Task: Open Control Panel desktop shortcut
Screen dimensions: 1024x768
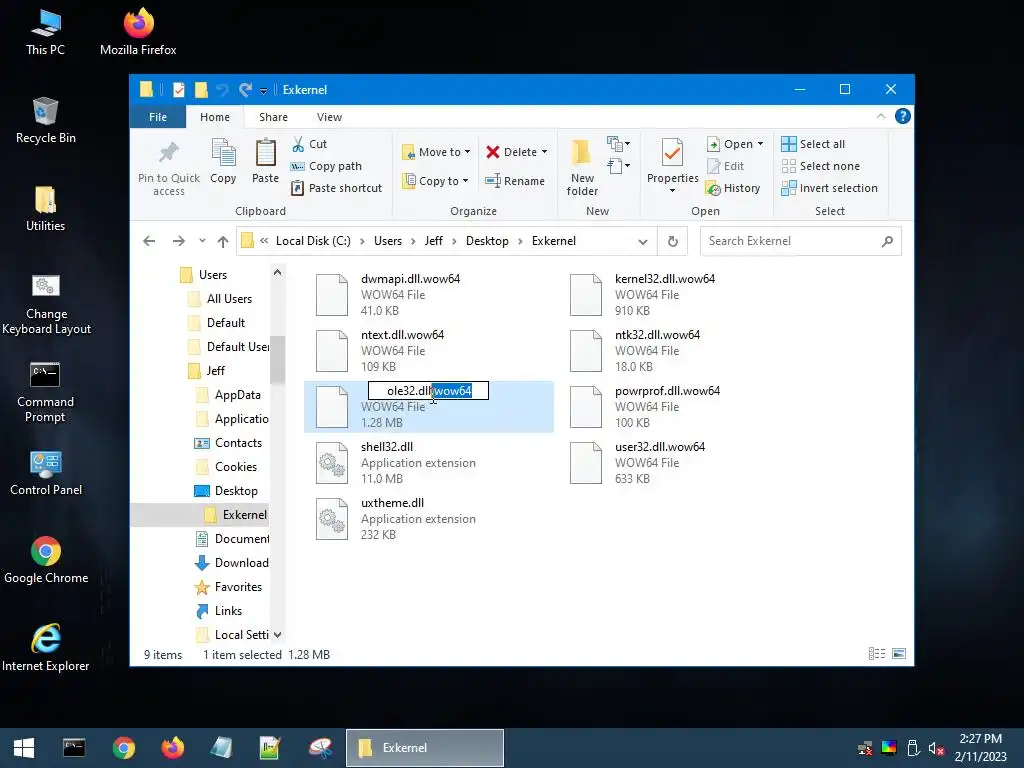Action: tap(46, 472)
